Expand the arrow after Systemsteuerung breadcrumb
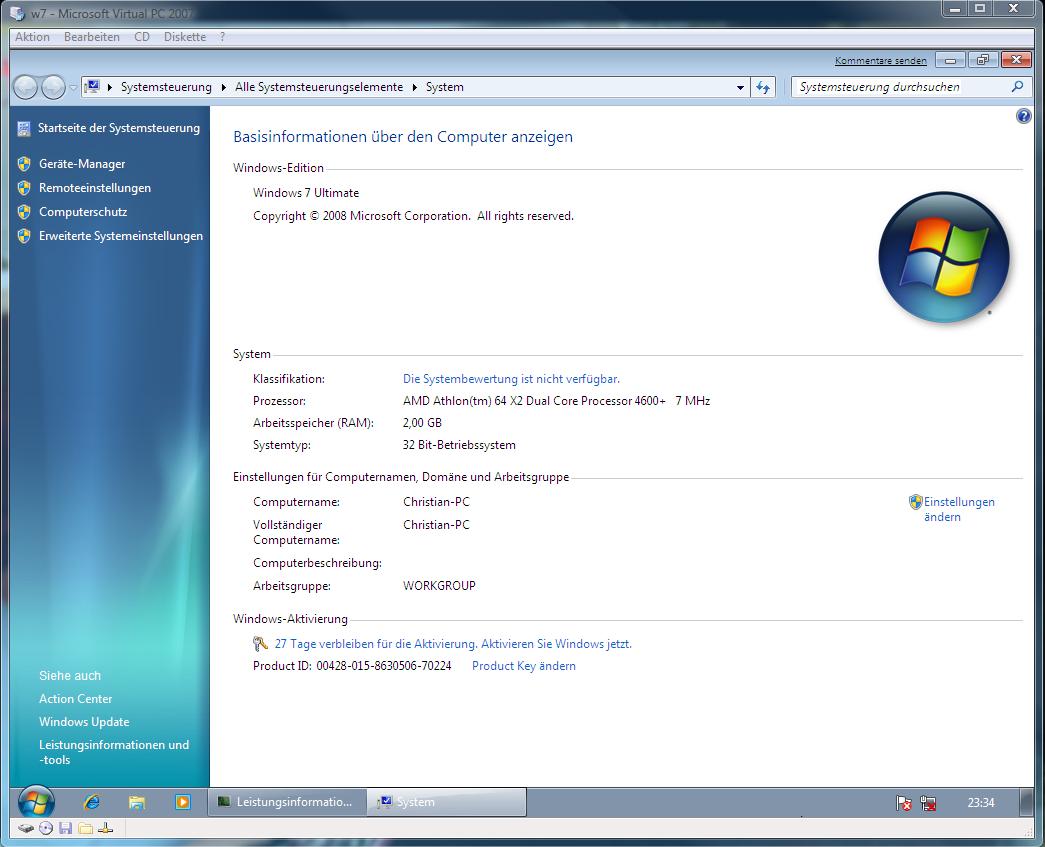This screenshot has height=847, width=1045. [223, 87]
